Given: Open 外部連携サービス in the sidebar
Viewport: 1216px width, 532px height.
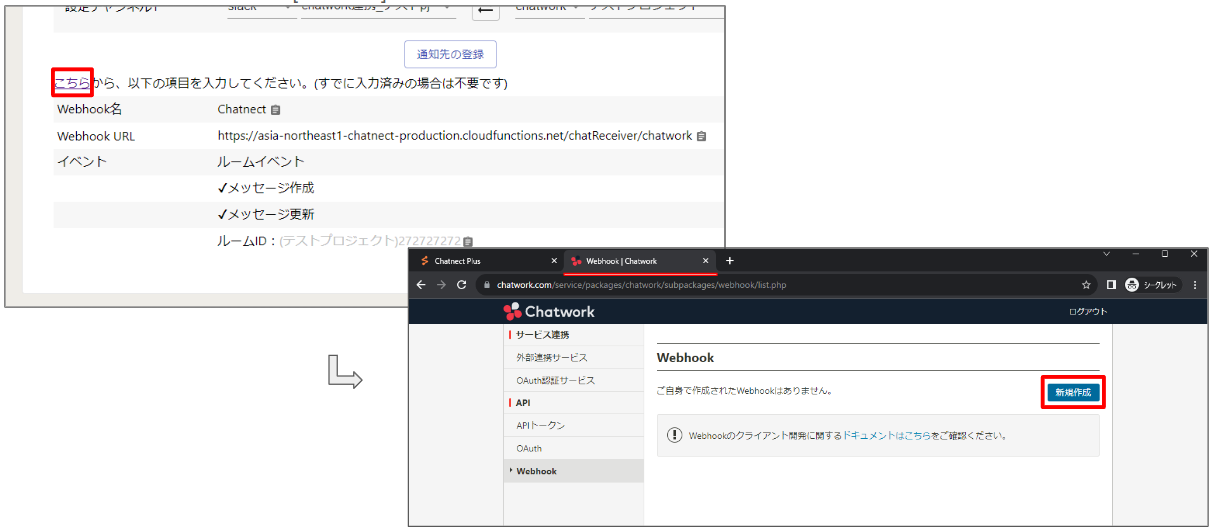Looking at the screenshot, I should tap(574, 357).
